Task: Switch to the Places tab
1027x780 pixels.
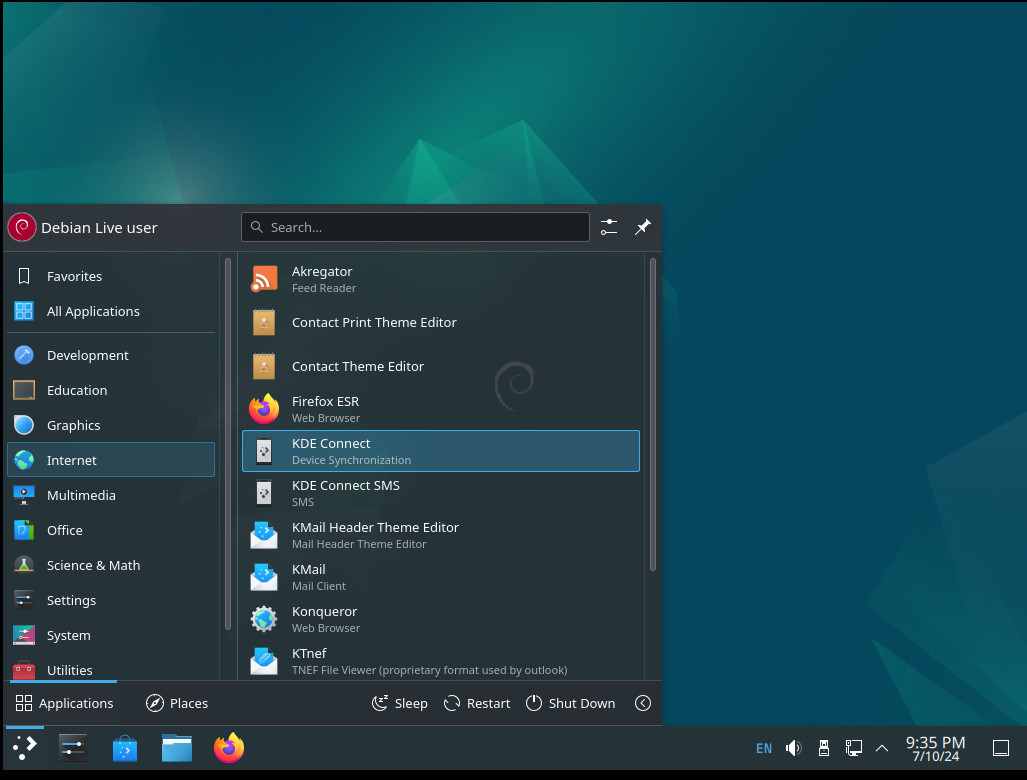Action: (176, 703)
